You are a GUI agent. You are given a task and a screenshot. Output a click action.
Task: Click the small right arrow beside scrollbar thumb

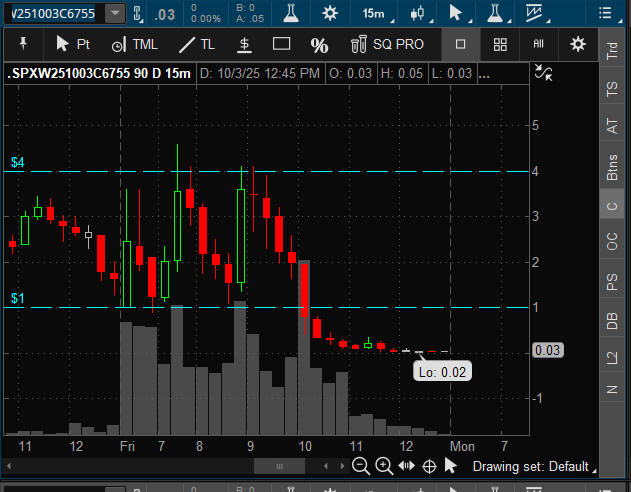click(342, 467)
